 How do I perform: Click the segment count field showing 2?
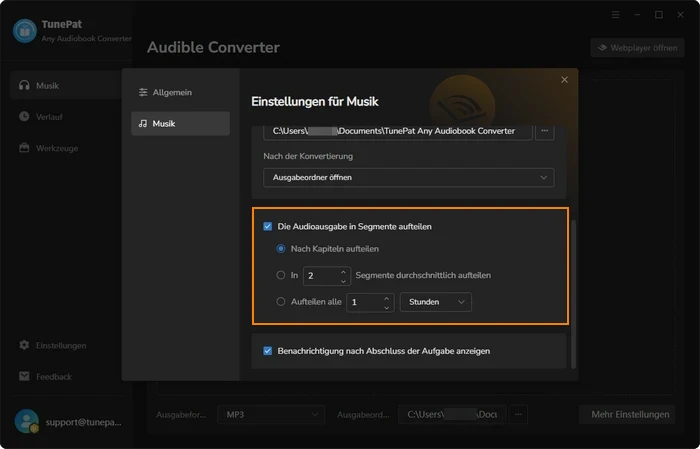coord(327,276)
